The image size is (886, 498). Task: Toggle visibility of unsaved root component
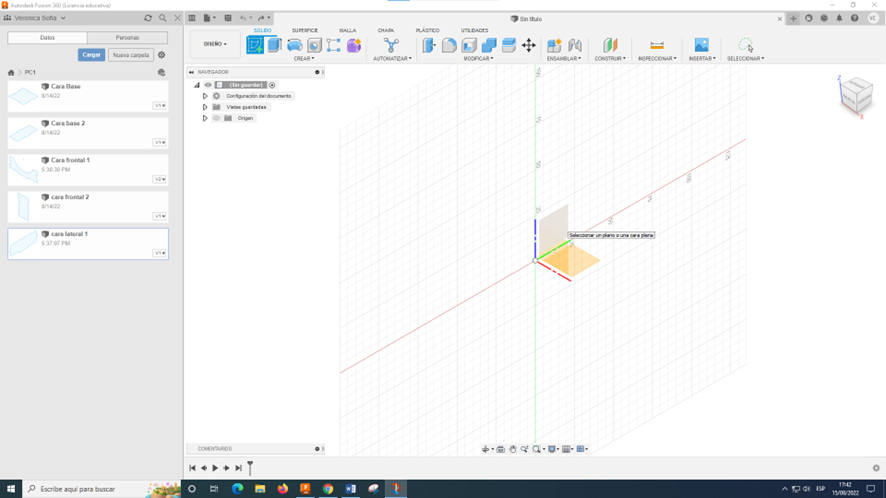tap(208, 85)
